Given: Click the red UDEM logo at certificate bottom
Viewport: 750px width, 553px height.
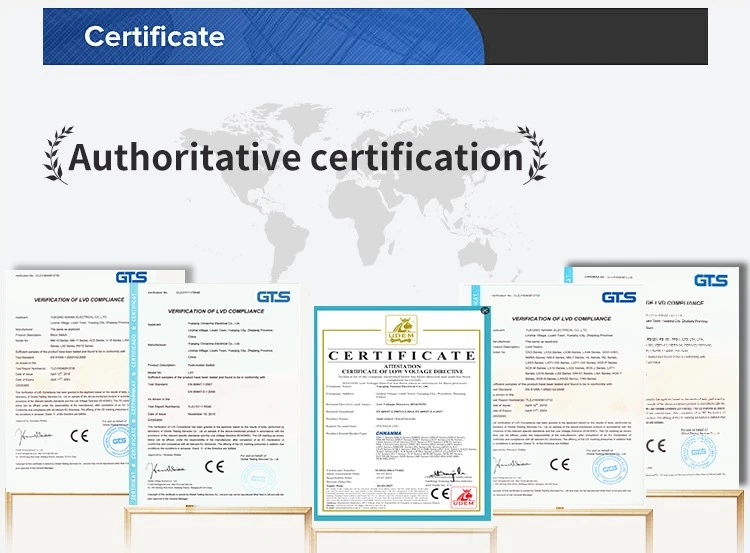Looking at the screenshot, I should click(463, 498).
